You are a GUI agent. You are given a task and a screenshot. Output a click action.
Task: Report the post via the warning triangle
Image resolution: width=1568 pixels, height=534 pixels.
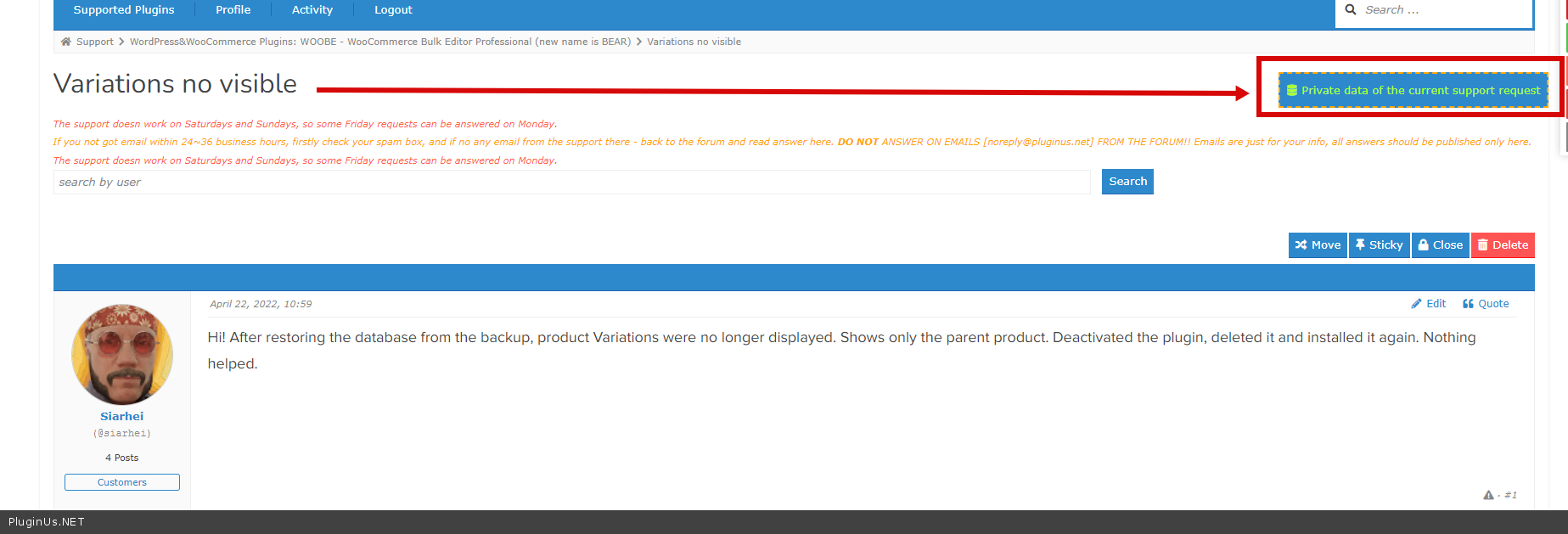(1488, 495)
